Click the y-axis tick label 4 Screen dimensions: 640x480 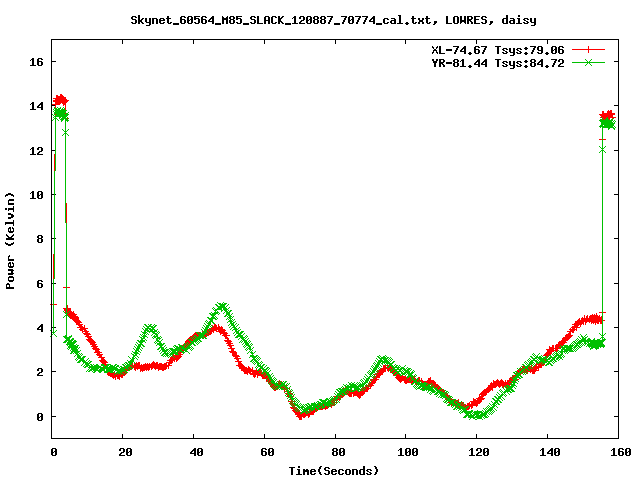point(40,328)
